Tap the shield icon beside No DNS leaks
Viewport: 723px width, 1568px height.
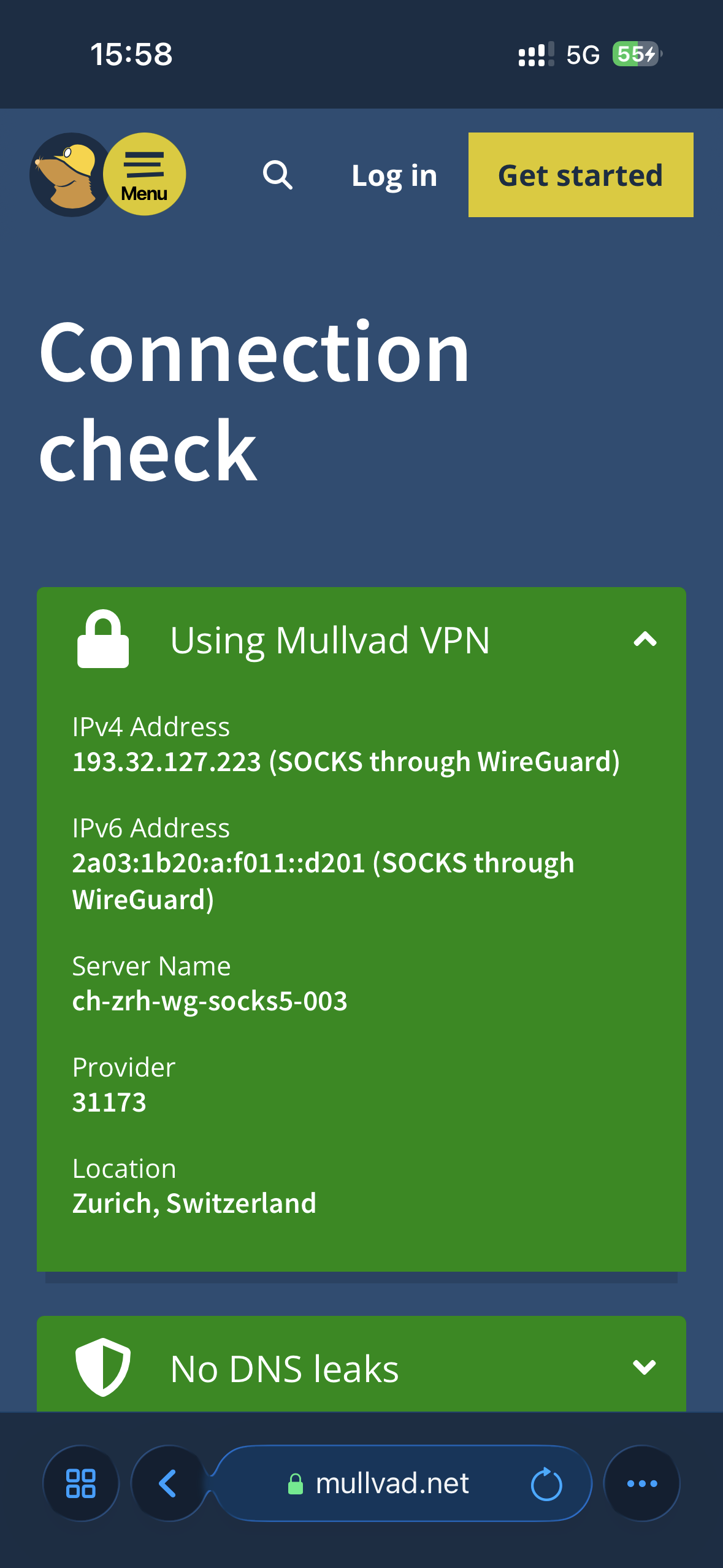pyautogui.click(x=103, y=1367)
